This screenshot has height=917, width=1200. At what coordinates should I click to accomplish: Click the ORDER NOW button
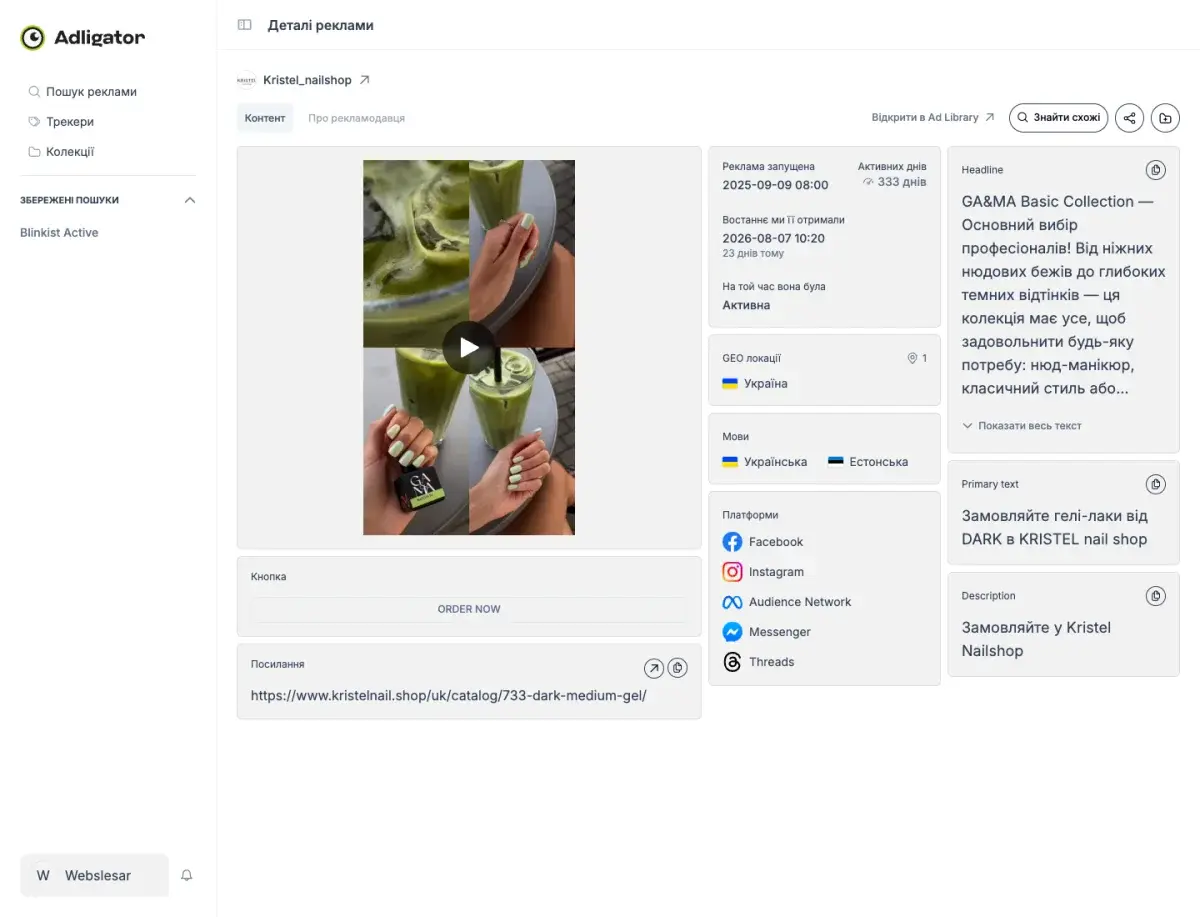[469, 609]
